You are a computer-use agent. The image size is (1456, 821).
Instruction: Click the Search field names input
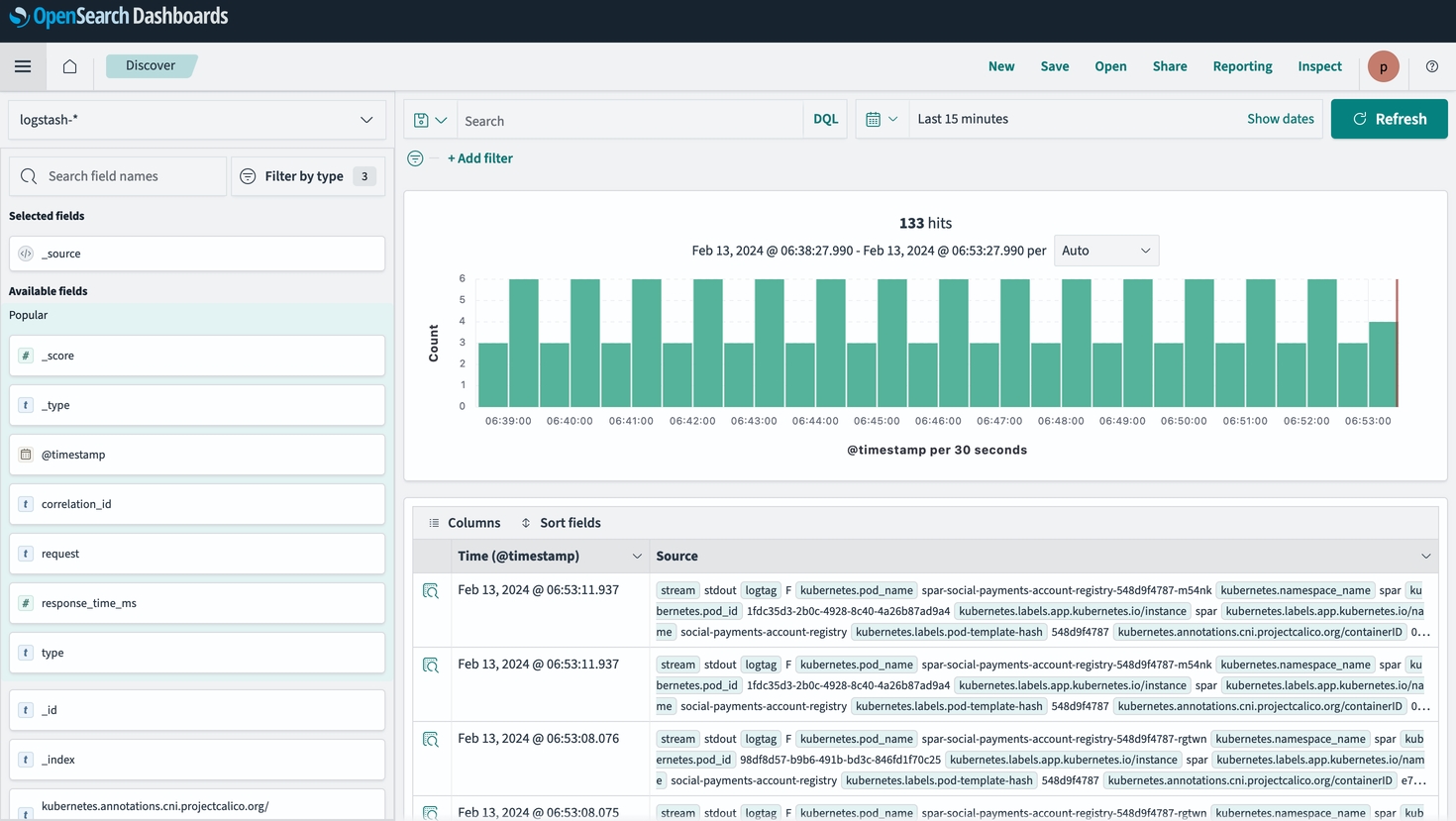[x=119, y=176]
